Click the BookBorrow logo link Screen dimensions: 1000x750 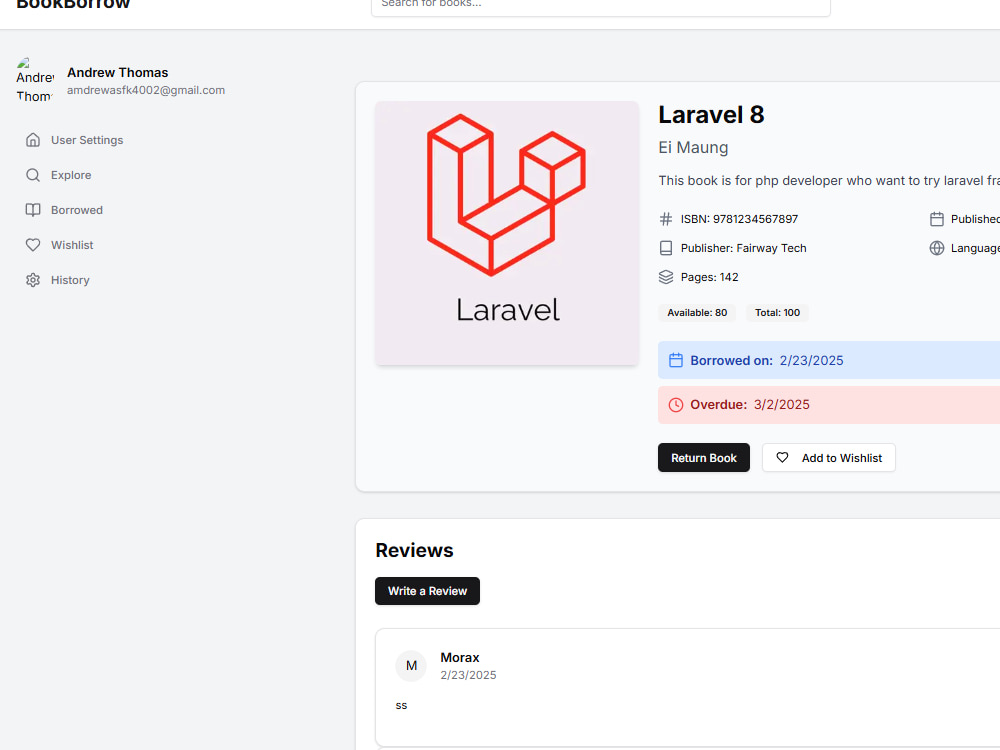click(73, 4)
